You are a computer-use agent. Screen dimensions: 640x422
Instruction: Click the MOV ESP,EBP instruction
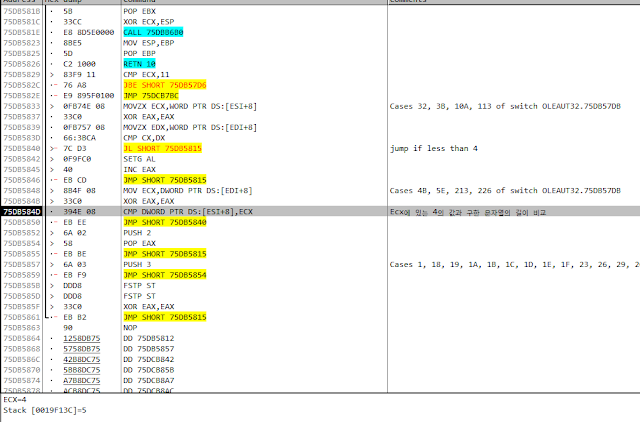click(149, 43)
